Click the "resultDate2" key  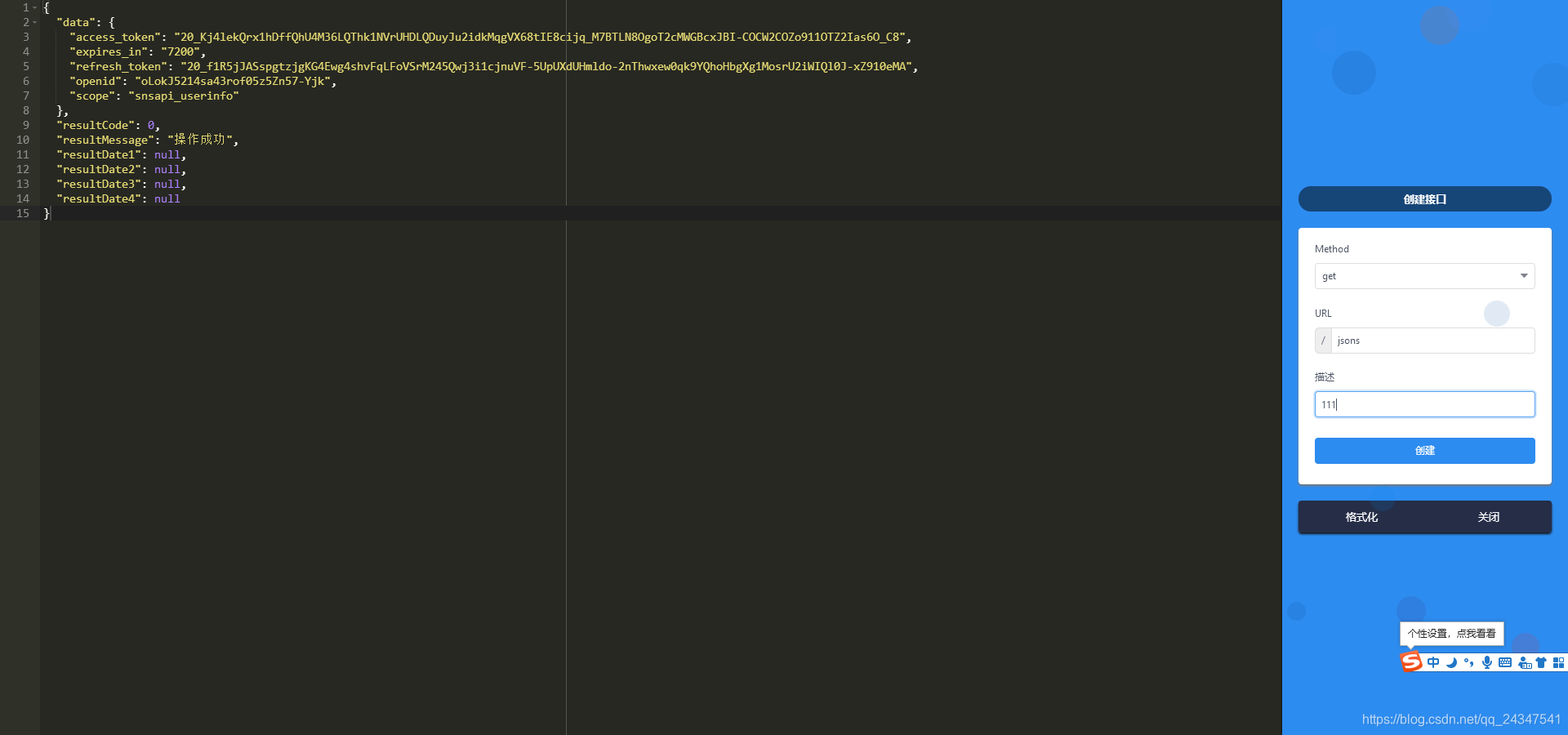(x=99, y=170)
